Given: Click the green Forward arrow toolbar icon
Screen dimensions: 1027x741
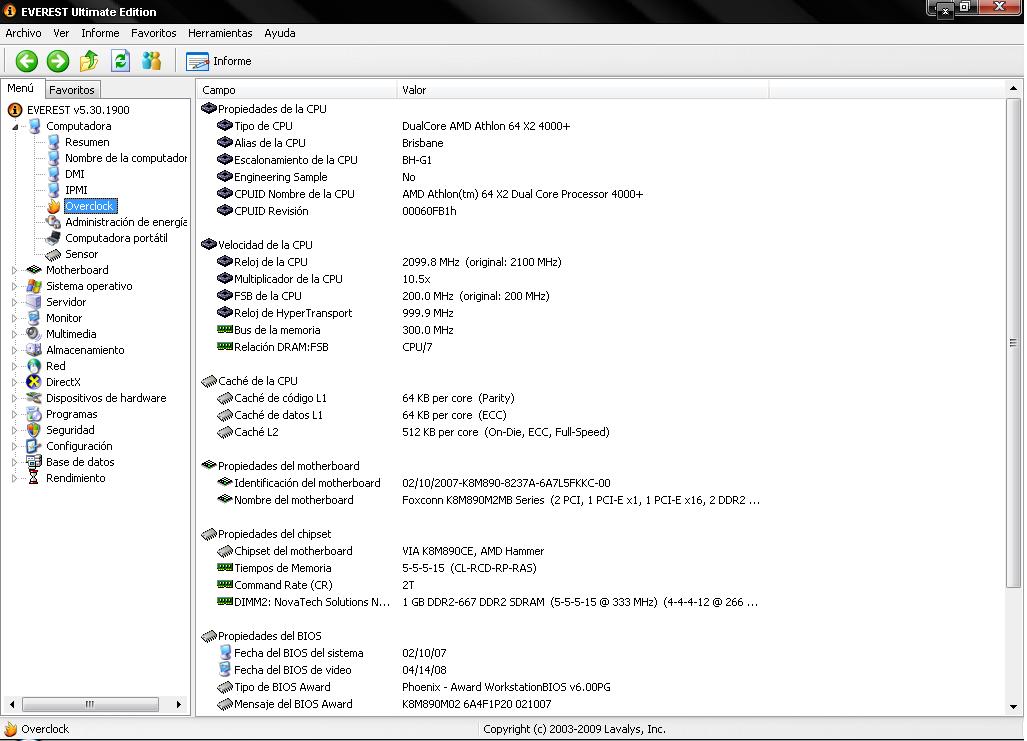Looking at the screenshot, I should pyautogui.click(x=58, y=61).
